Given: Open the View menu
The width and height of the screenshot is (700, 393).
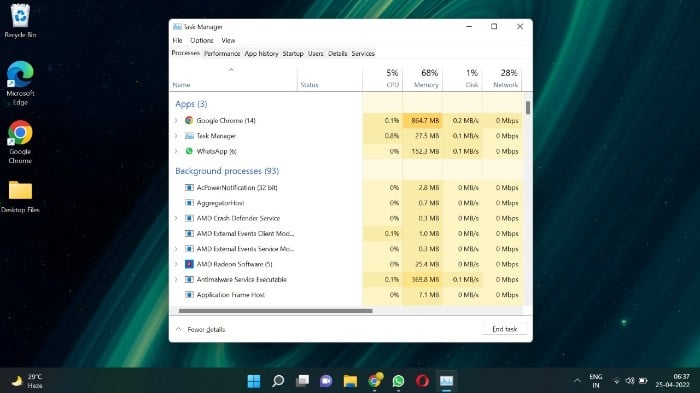Looking at the screenshot, I should (x=228, y=40).
